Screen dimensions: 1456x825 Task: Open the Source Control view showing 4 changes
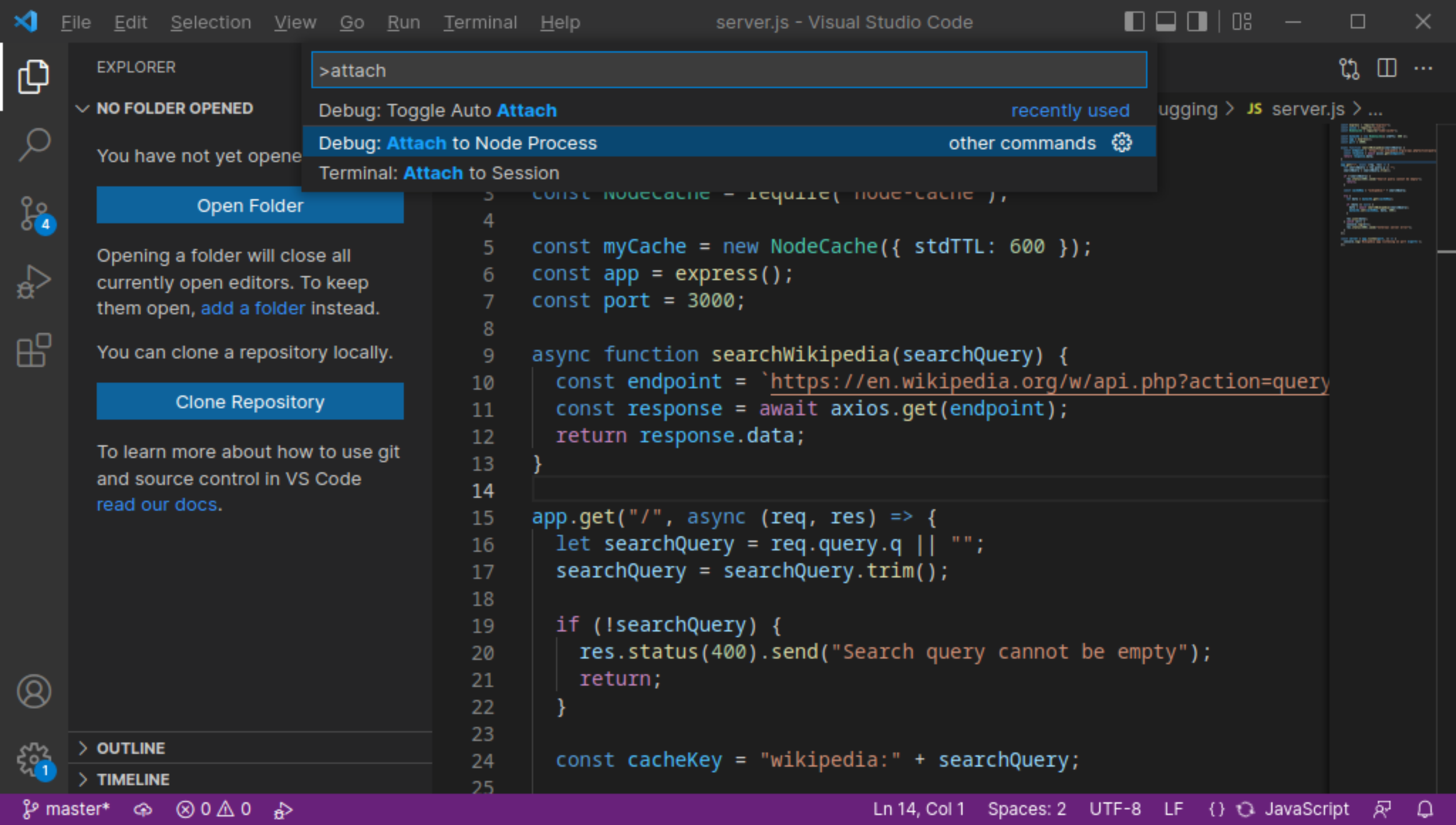(33, 212)
